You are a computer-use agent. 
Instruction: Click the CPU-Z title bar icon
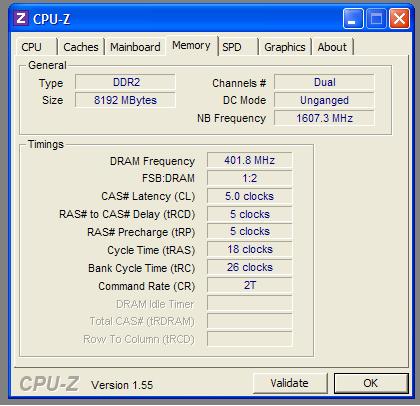click(x=21, y=18)
